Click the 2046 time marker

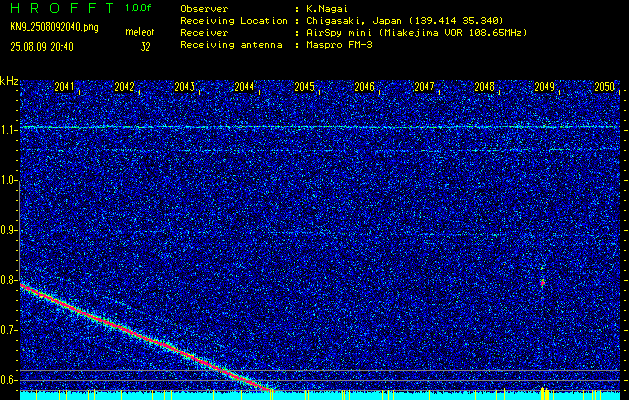point(365,87)
